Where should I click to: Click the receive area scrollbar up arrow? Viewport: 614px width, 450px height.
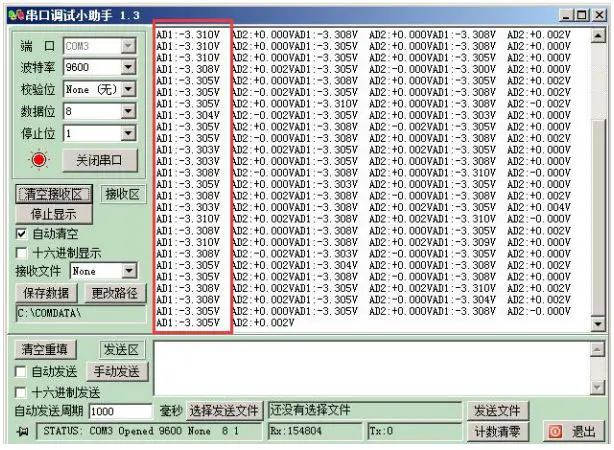(x=598, y=36)
